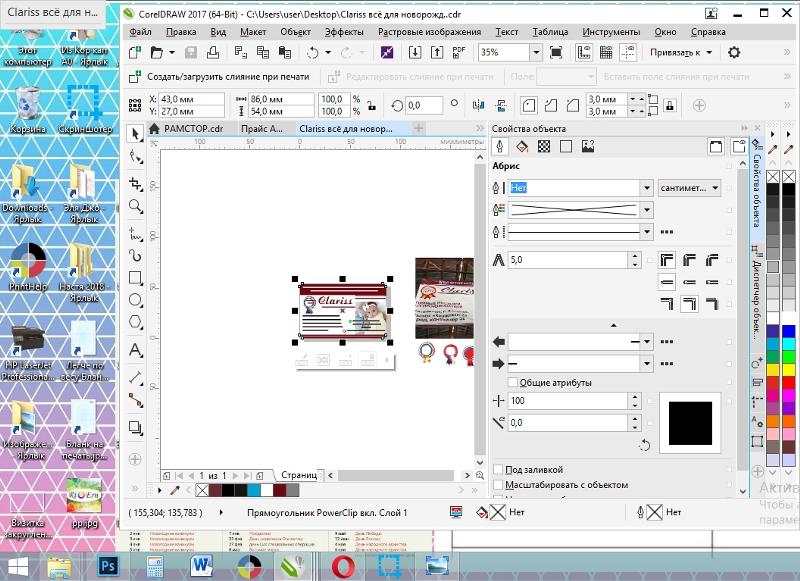The height and width of the screenshot is (581, 800).
Task: Click 'Создать/загрузить слияние при печати'
Action: (x=226, y=76)
